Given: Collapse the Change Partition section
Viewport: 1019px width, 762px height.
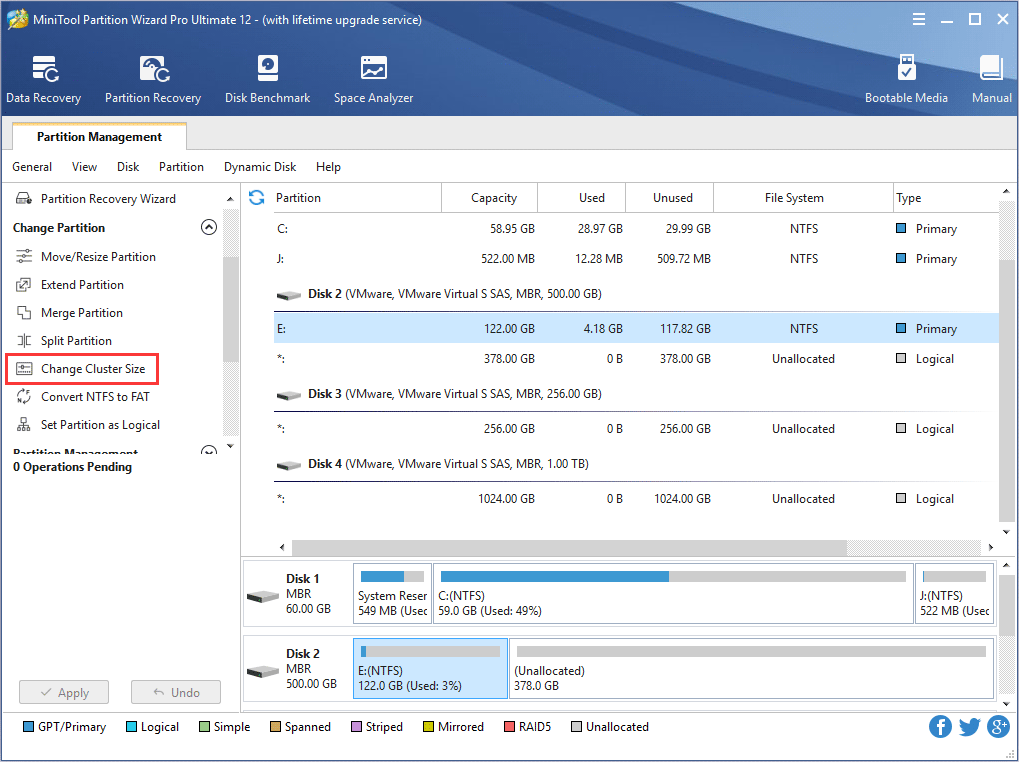Looking at the screenshot, I should pyautogui.click(x=208, y=227).
